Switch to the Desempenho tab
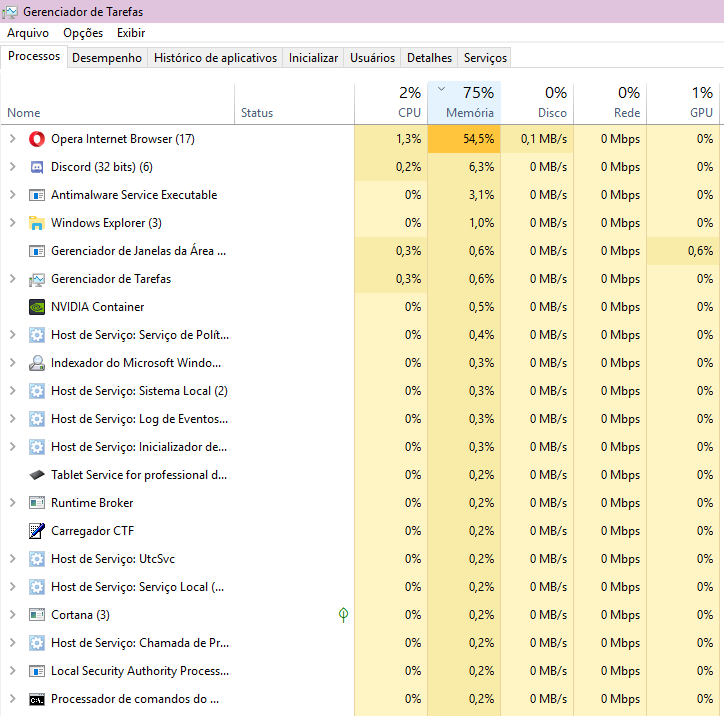Screen dimensions: 724x716 click(x=107, y=58)
